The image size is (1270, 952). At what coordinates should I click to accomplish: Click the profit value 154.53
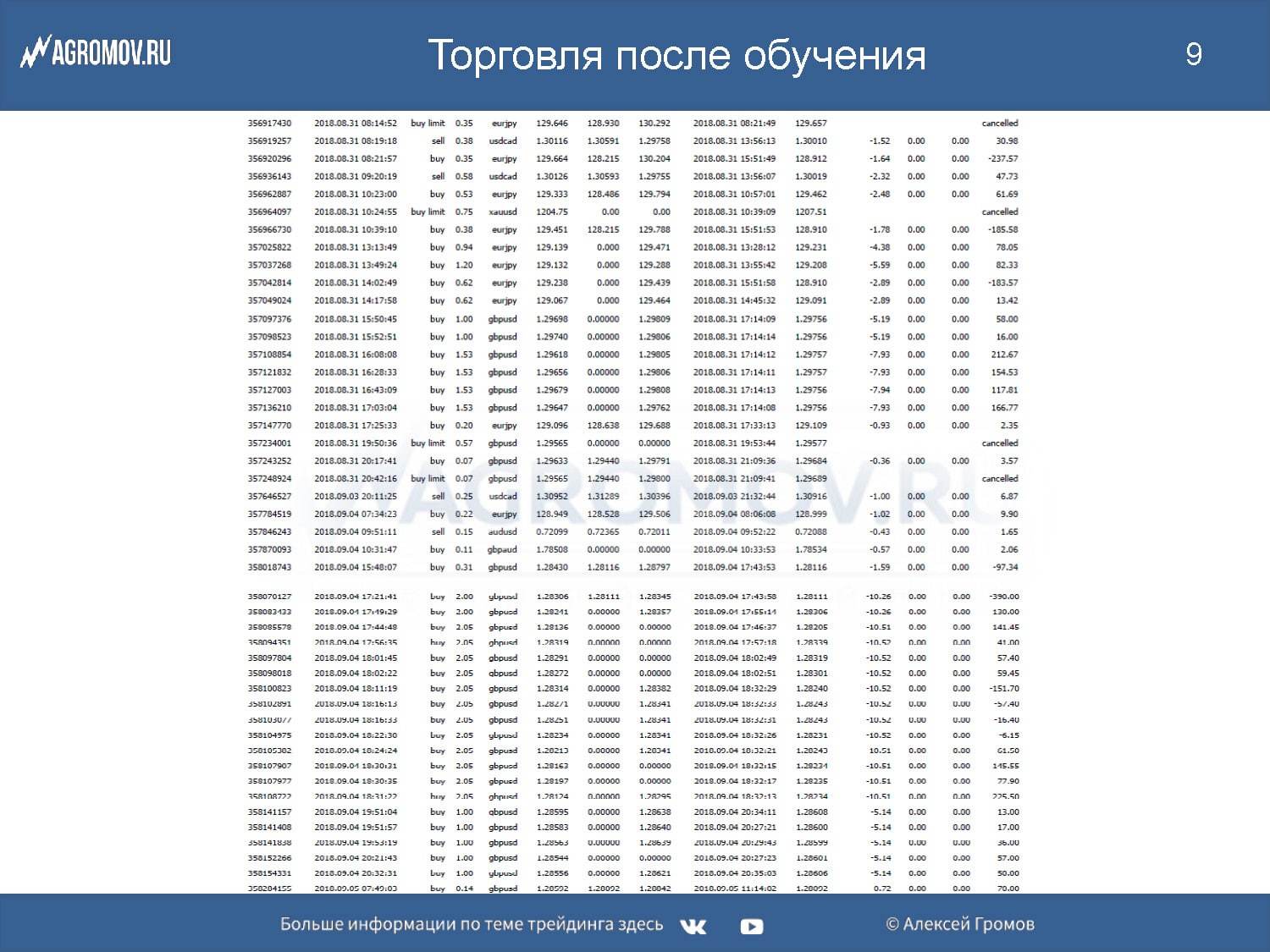point(1005,373)
